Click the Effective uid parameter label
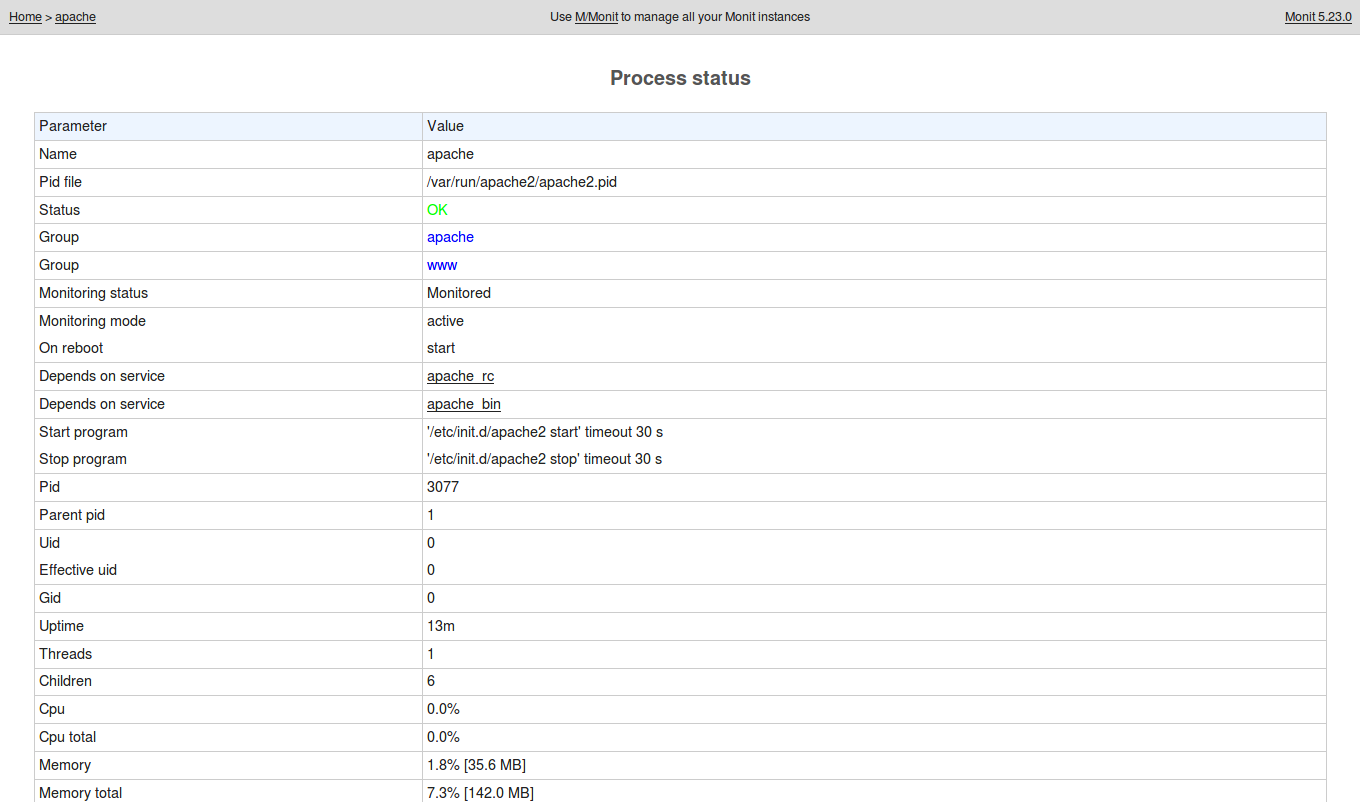Image resolution: width=1360 pixels, height=802 pixels. pos(78,570)
